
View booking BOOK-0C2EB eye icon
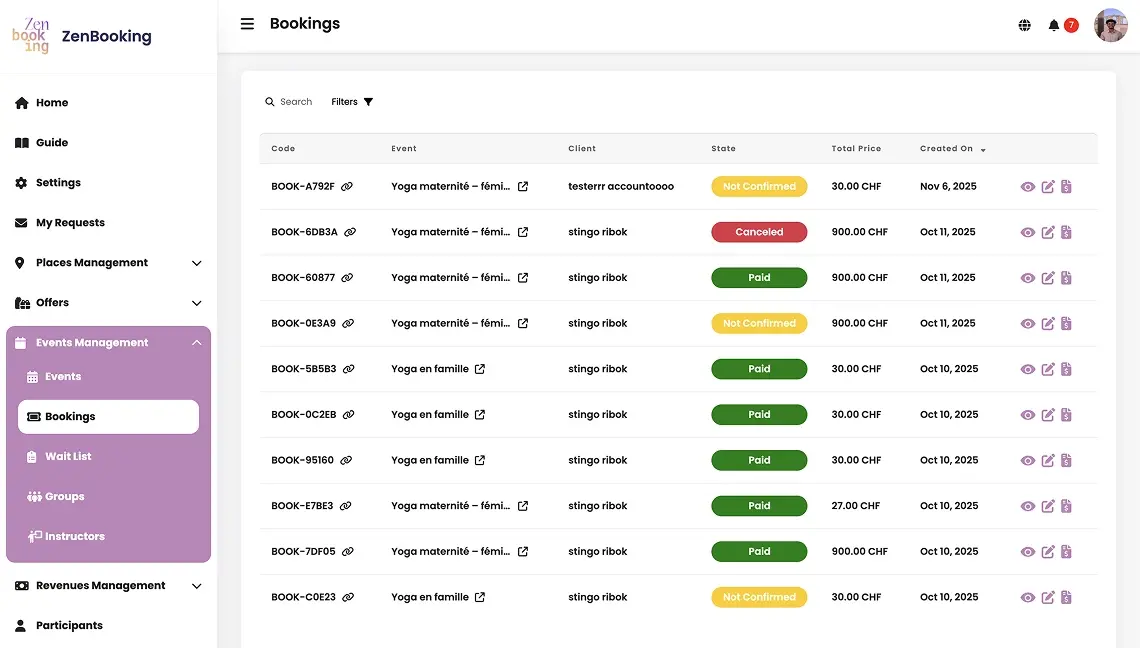tap(1027, 415)
